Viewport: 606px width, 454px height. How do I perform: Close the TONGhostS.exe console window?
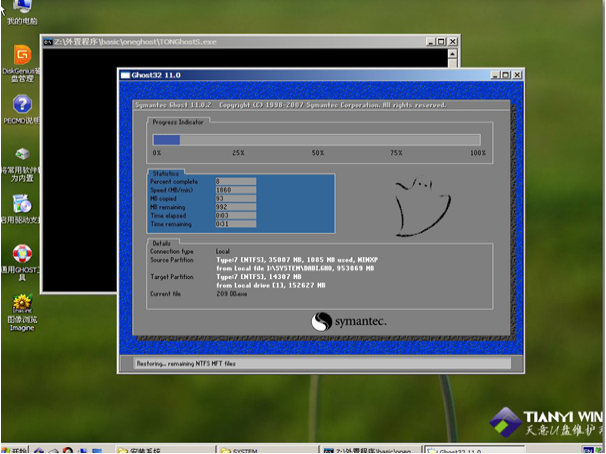click(x=454, y=42)
